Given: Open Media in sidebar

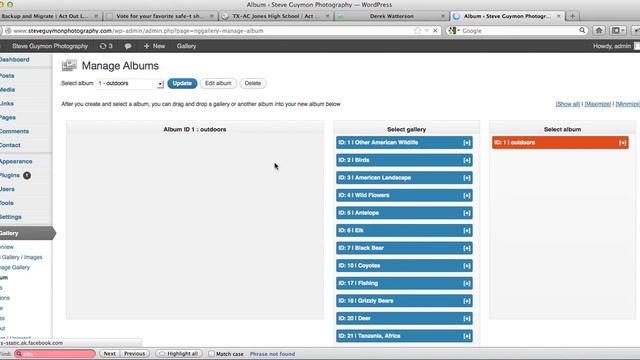Looking at the screenshot, I should tap(8, 89).
